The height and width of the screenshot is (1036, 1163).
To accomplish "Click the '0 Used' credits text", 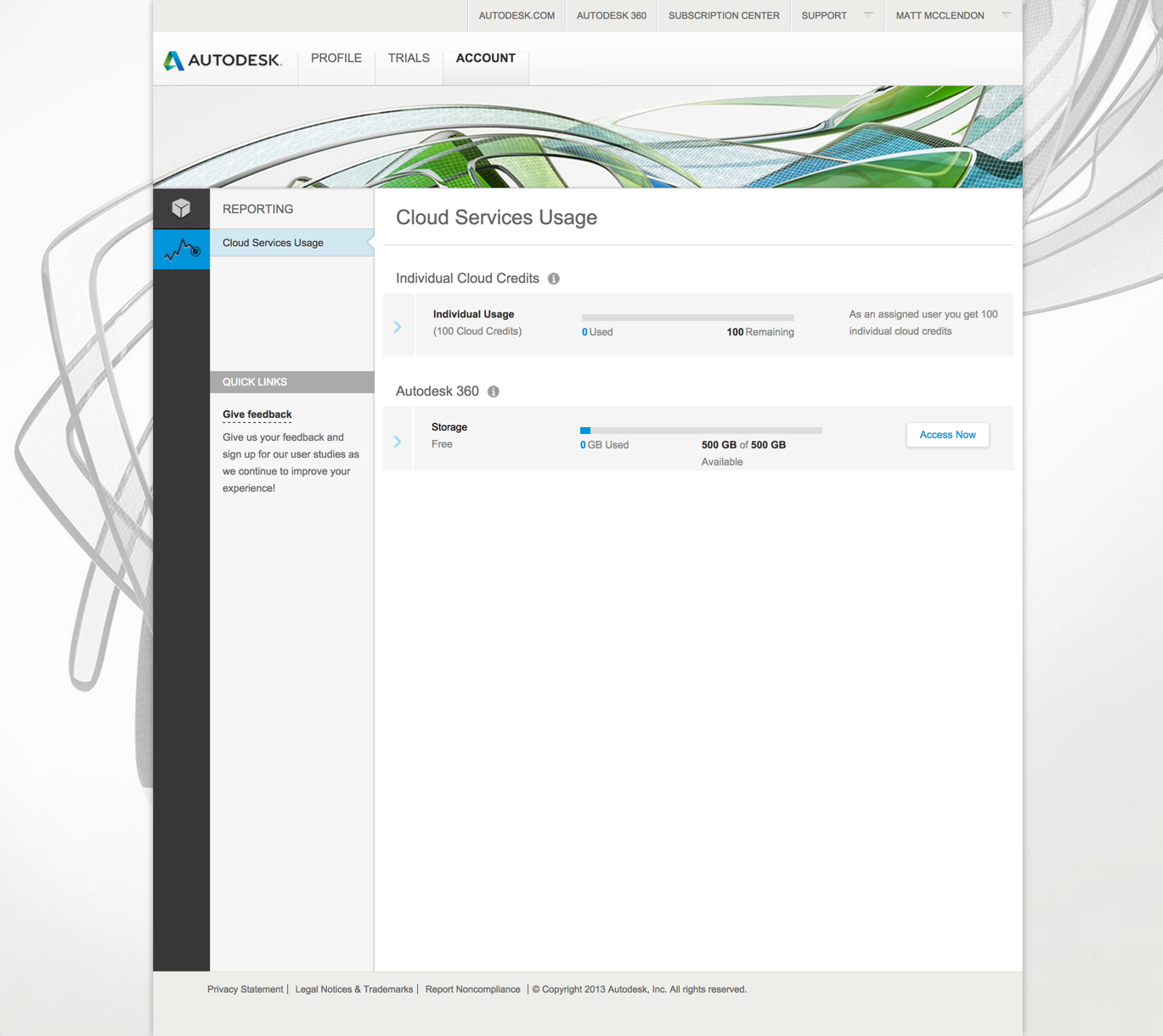I will click(x=597, y=332).
